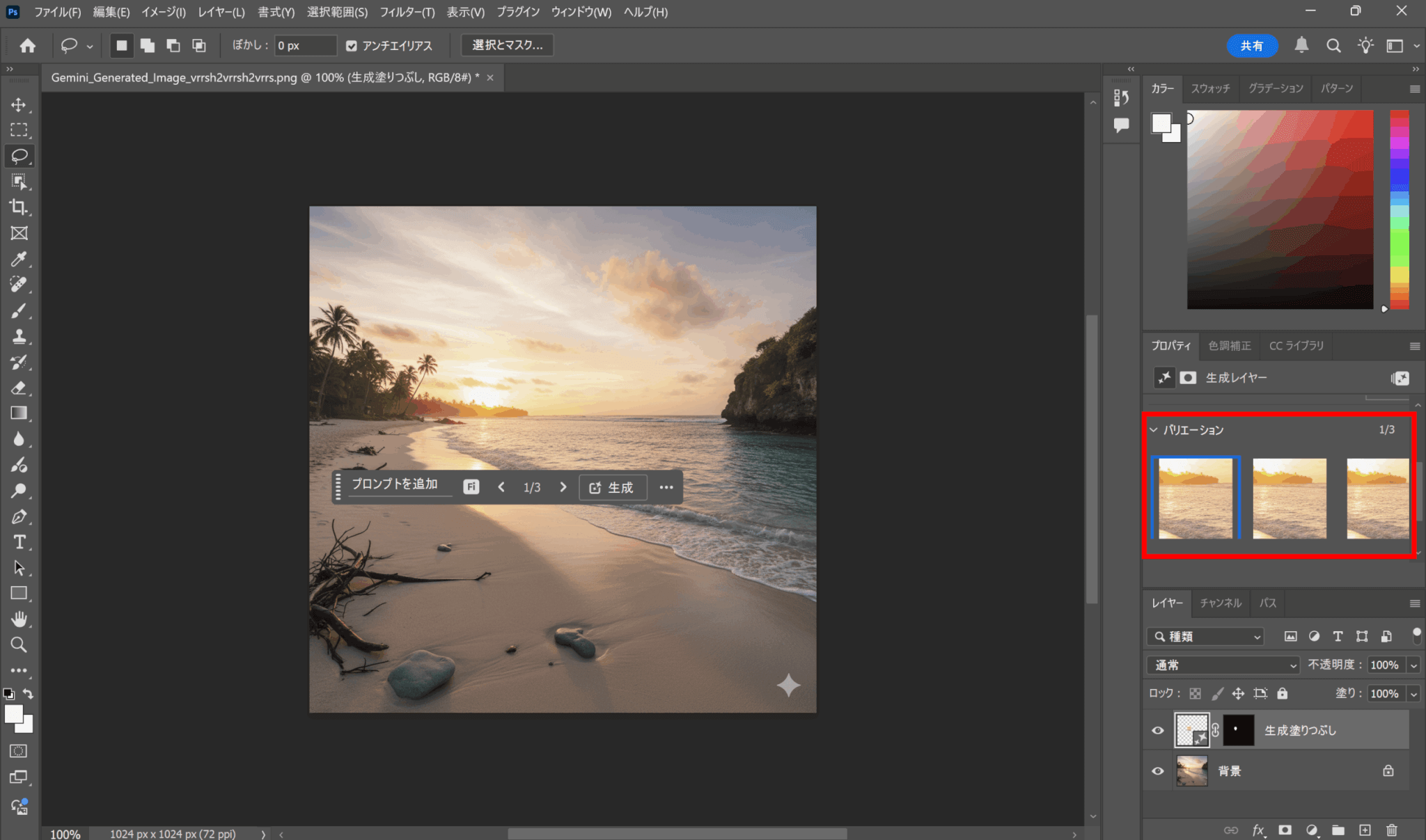Select the Move tool
This screenshot has width=1426, height=840.
[19, 105]
